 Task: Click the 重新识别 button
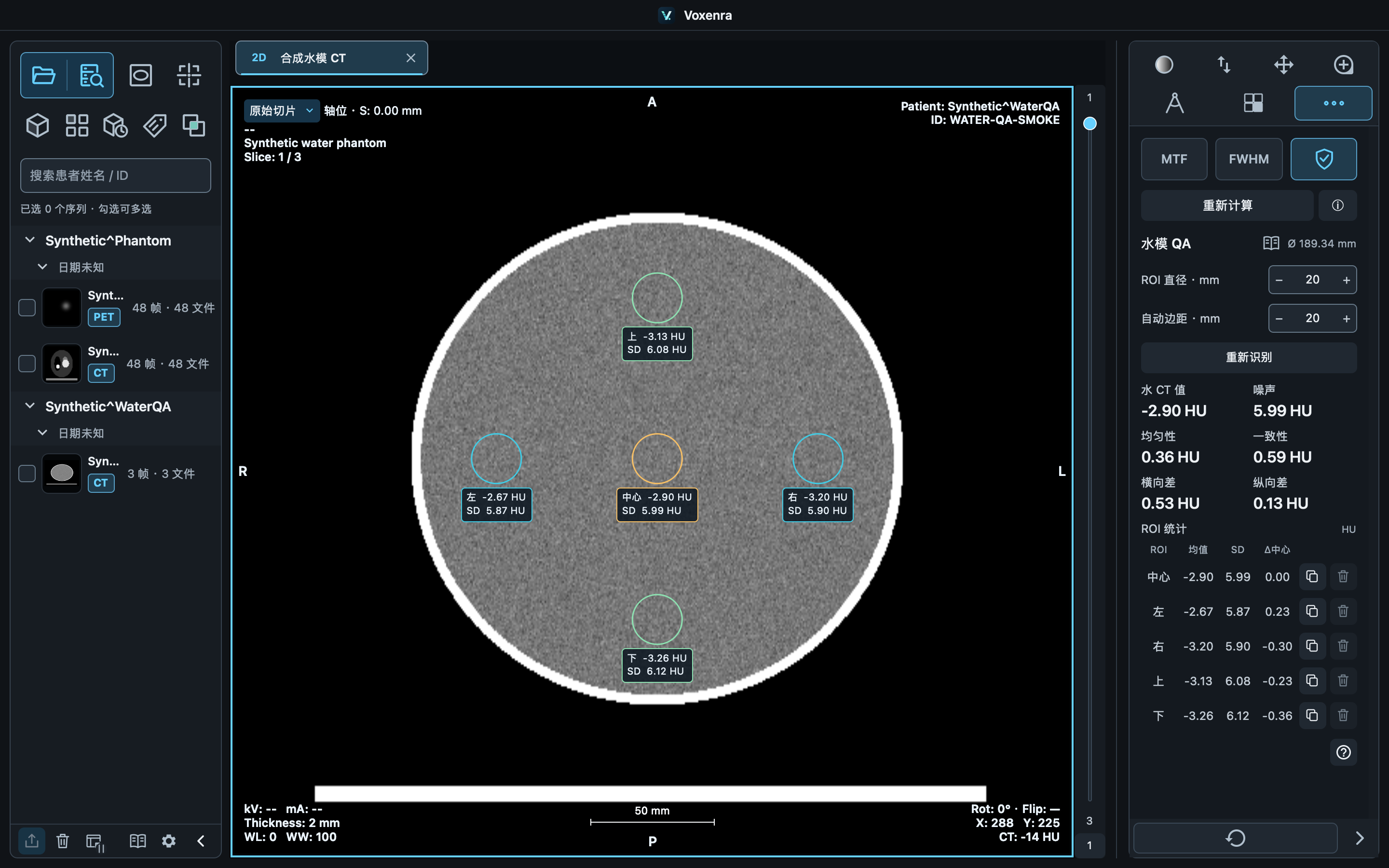(x=1249, y=358)
